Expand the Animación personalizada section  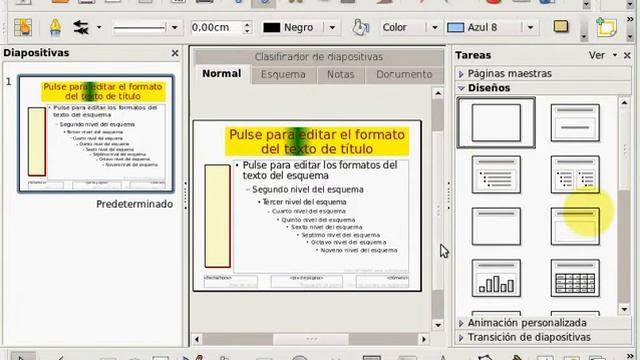(543, 323)
